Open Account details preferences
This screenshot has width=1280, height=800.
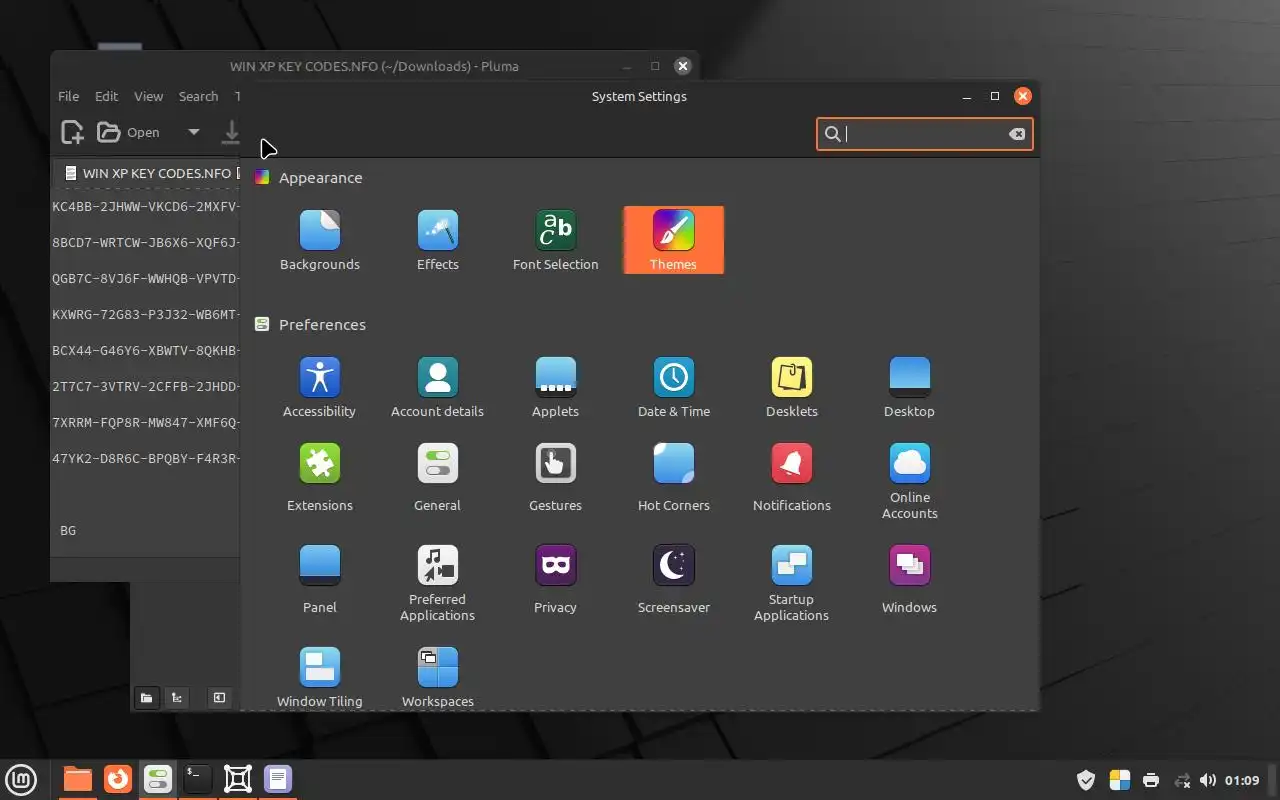[438, 387]
